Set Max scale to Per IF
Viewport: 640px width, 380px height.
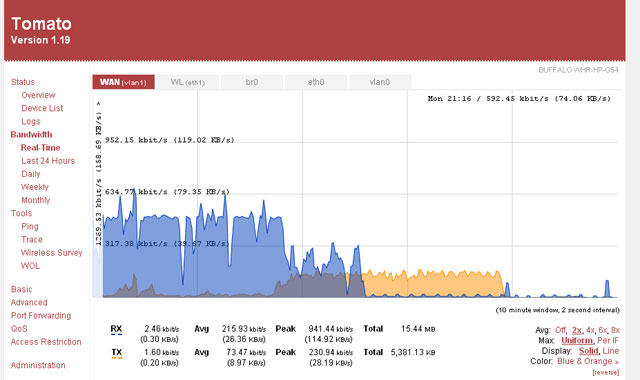click(608, 340)
